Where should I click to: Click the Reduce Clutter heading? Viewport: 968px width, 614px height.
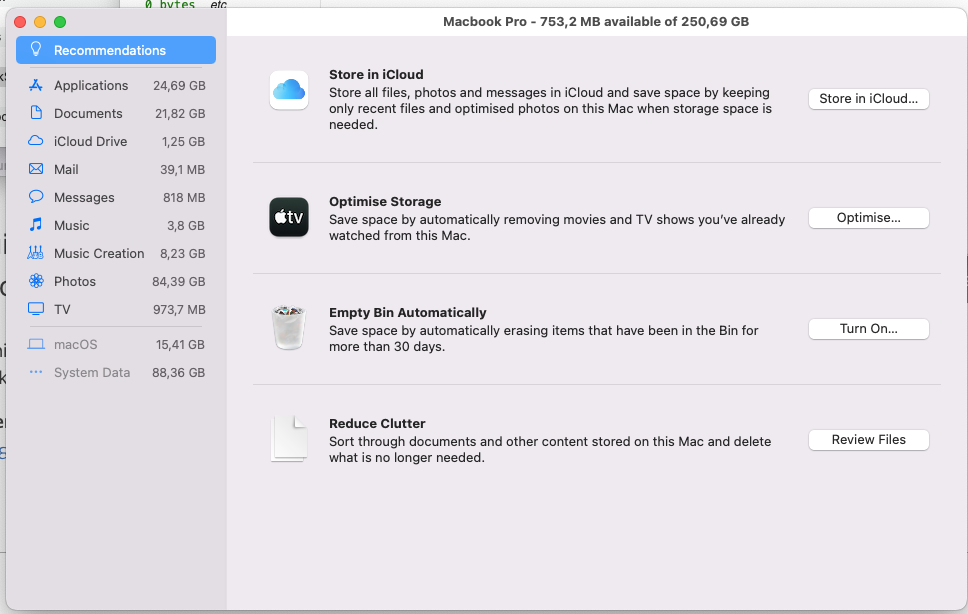(377, 424)
